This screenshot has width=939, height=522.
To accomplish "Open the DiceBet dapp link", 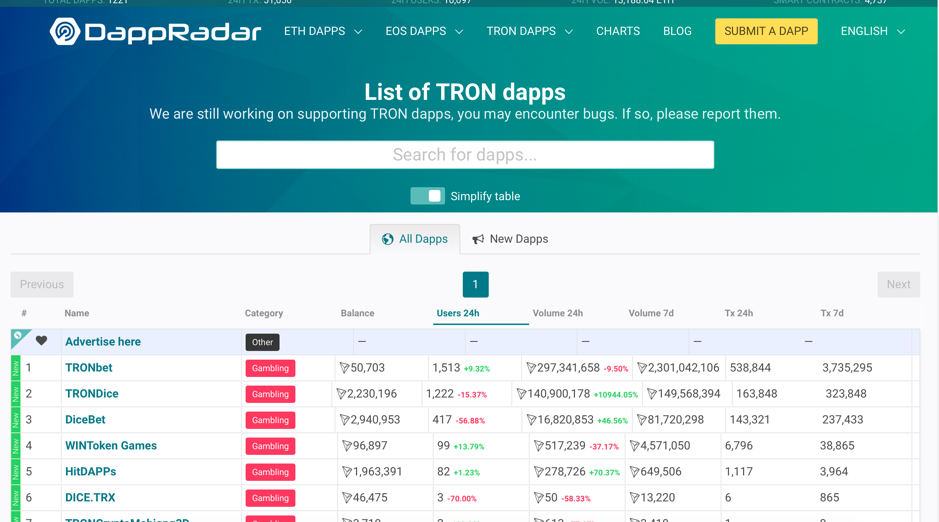I will pyautogui.click(x=85, y=420).
